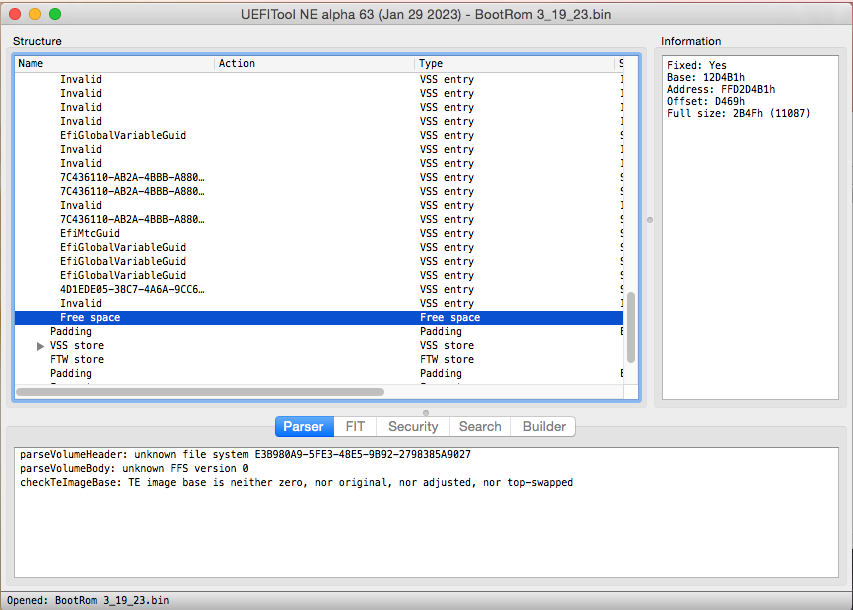
Task: Open the FIT tab
Action: click(355, 427)
